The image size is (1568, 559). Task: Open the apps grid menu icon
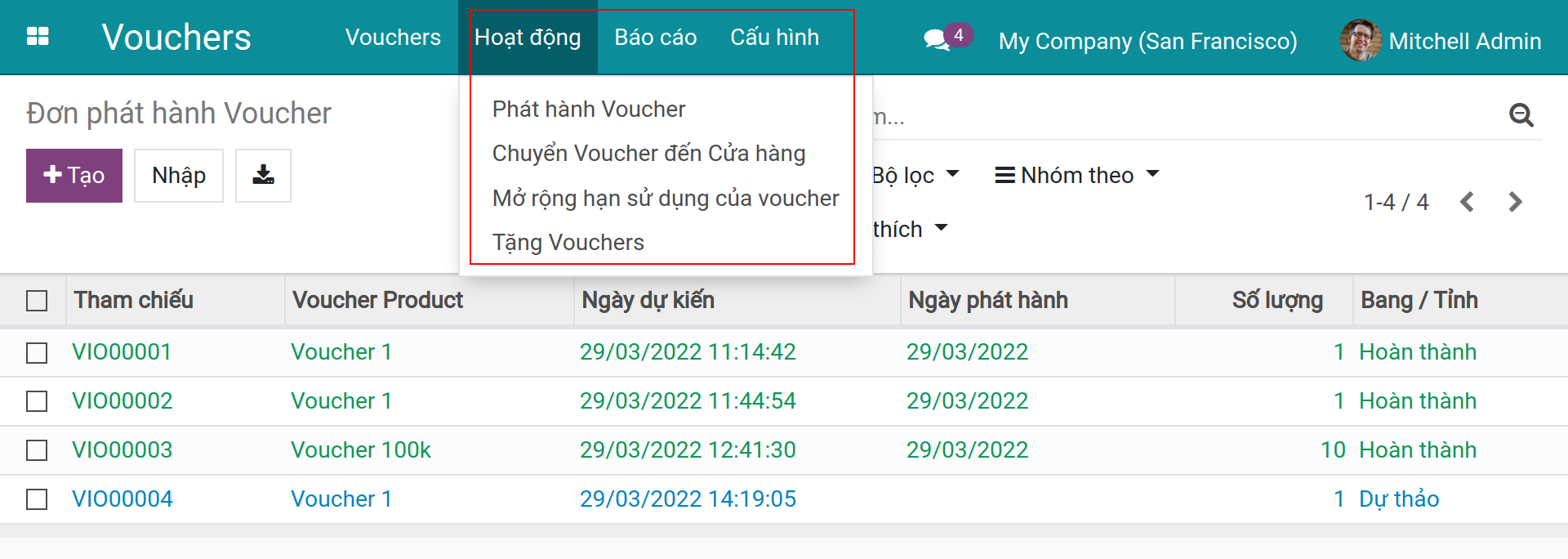[x=38, y=37]
